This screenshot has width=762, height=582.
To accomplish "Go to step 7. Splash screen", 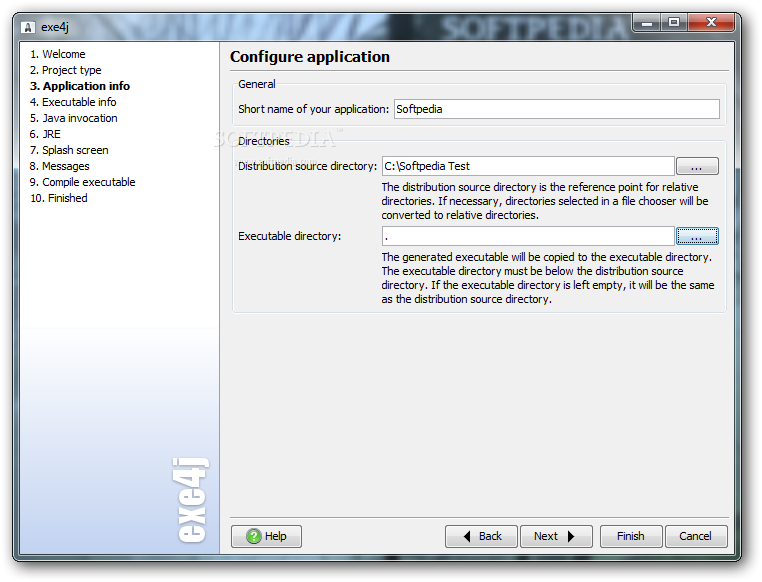I will tap(69, 150).
